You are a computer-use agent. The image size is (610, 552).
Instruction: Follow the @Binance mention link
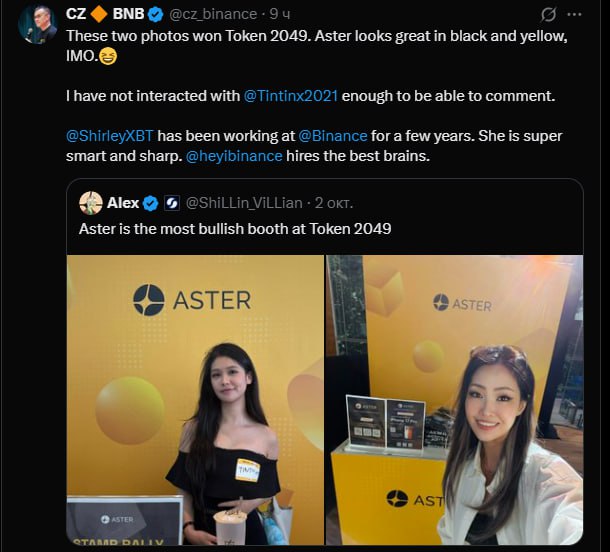tap(333, 136)
